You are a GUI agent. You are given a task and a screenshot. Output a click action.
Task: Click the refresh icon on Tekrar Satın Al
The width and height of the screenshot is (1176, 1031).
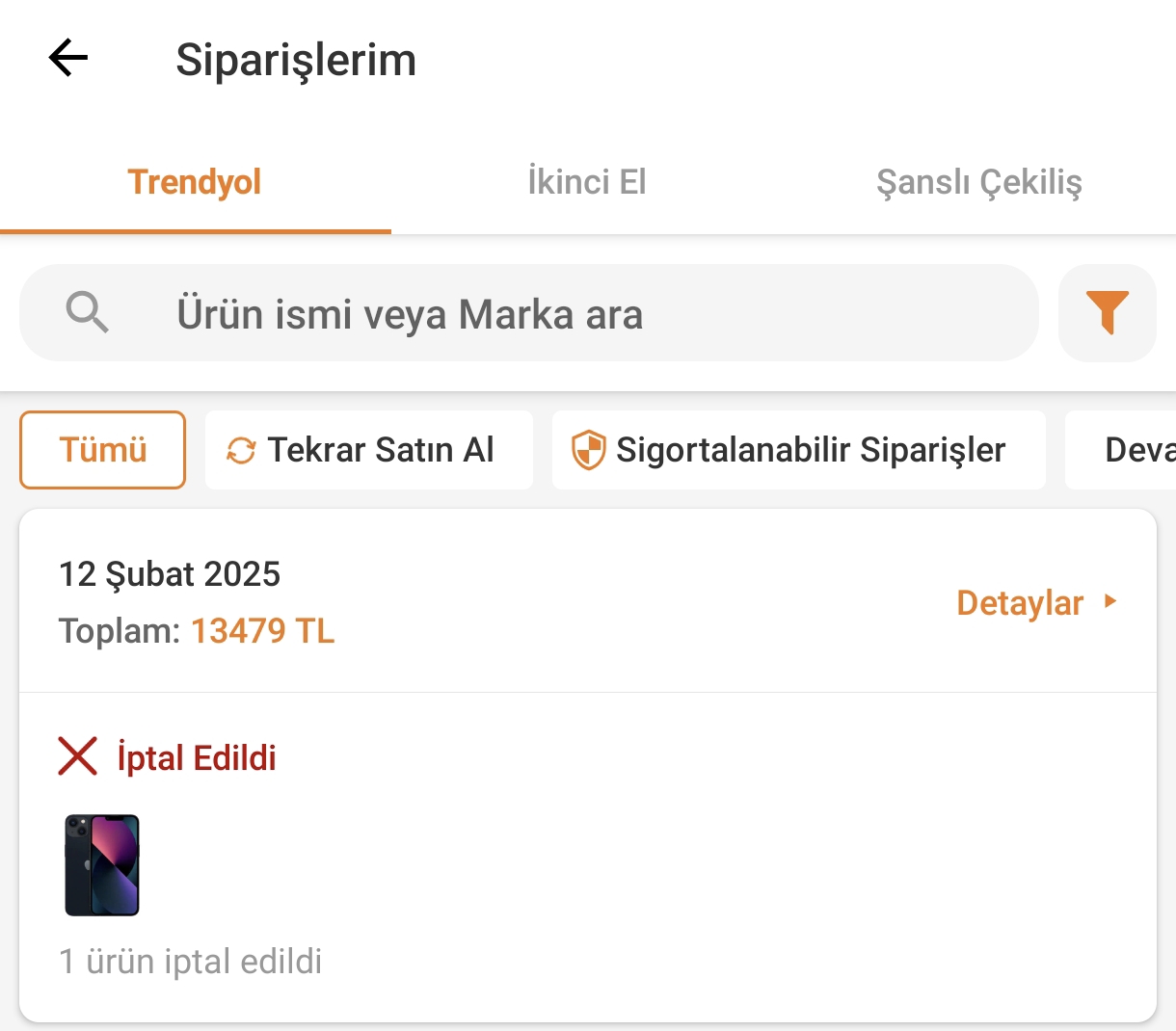point(241,450)
